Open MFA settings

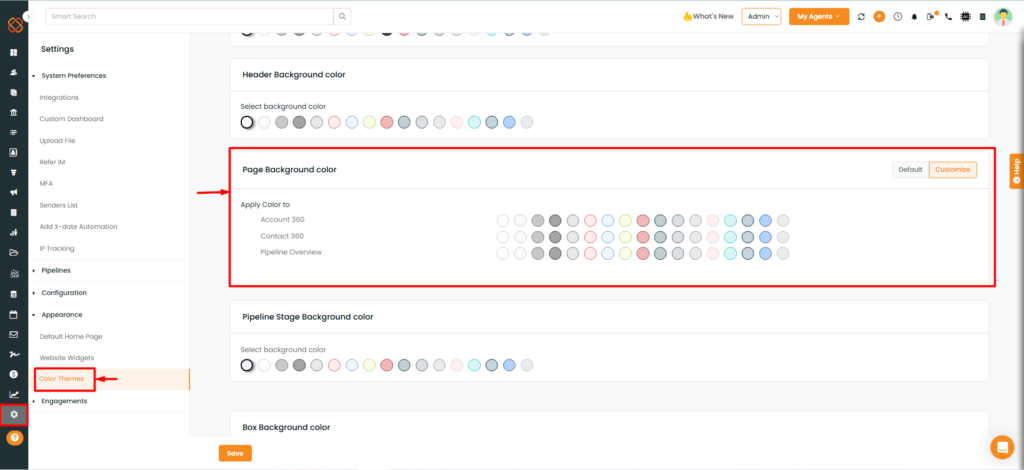tap(46, 183)
